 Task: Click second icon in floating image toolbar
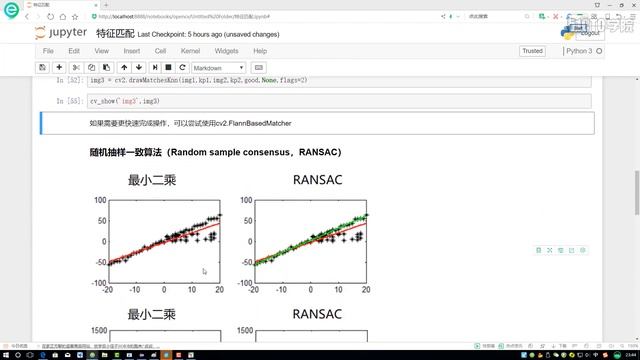point(549,250)
